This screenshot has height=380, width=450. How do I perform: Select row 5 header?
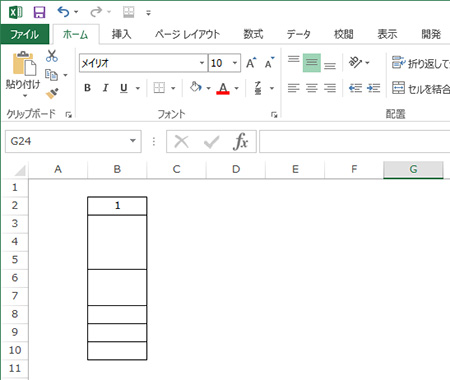click(x=15, y=260)
